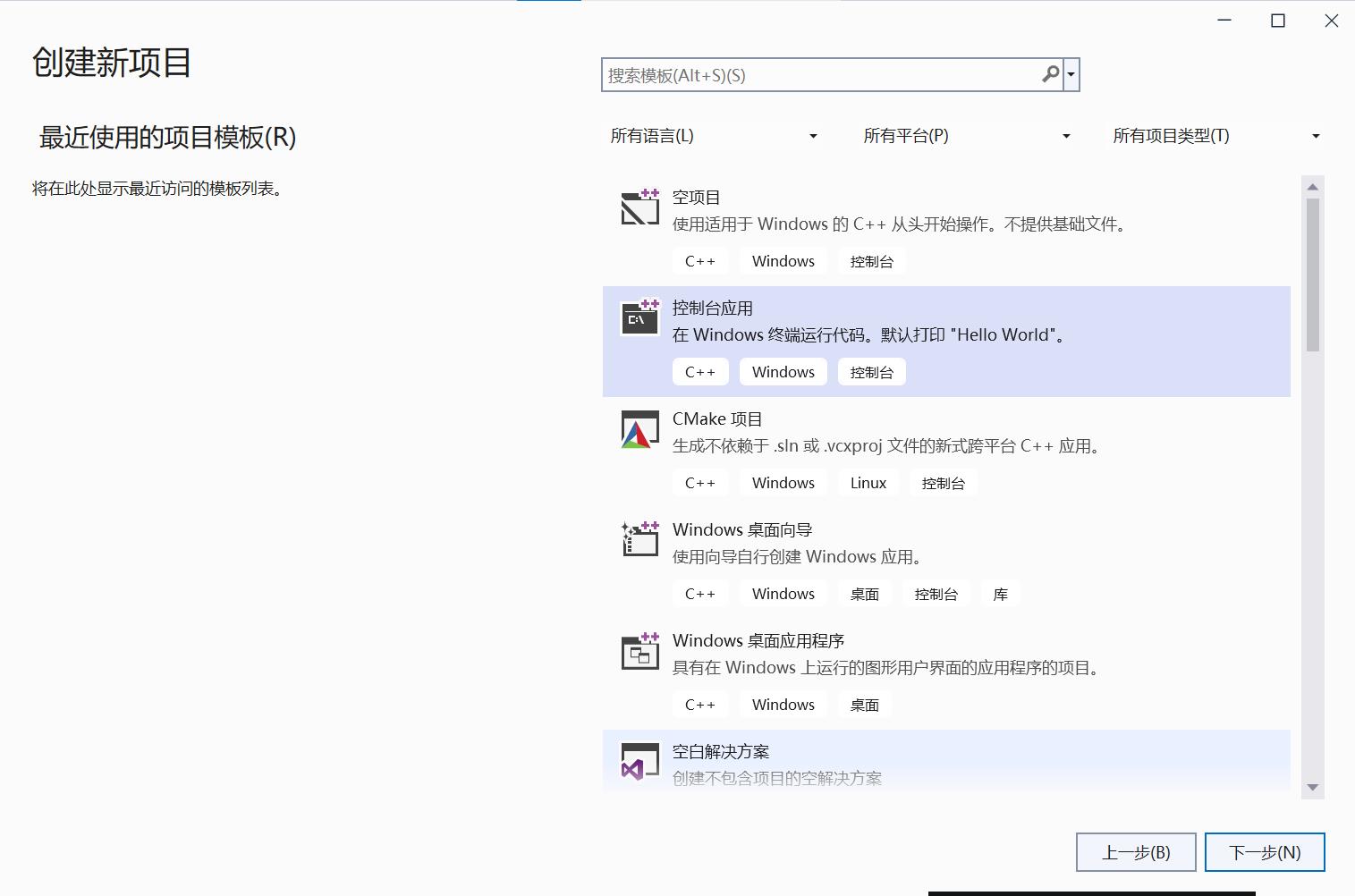The image size is (1355, 896).
Task: Click the 库 tag on Windows 桌面向导
Action: tap(1001, 594)
